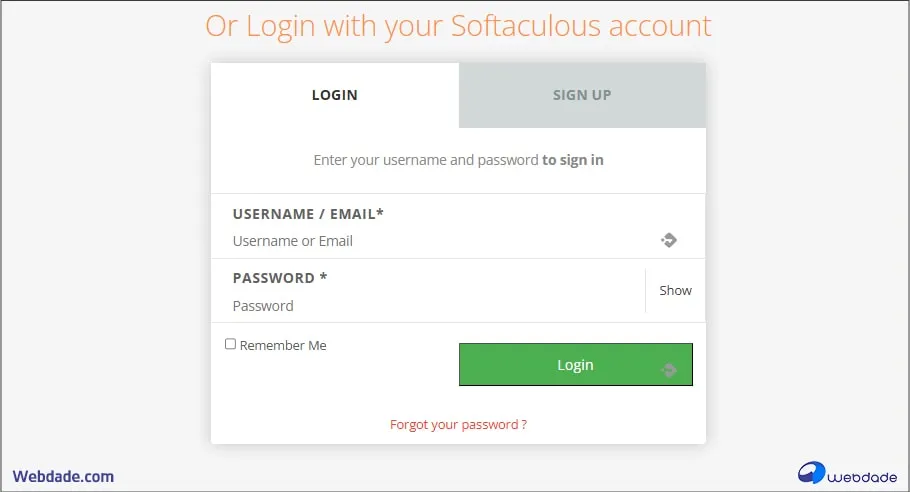The height and width of the screenshot is (492, 910).
Task: Tick the Remember Me checkbox
Action: (231, 344)
